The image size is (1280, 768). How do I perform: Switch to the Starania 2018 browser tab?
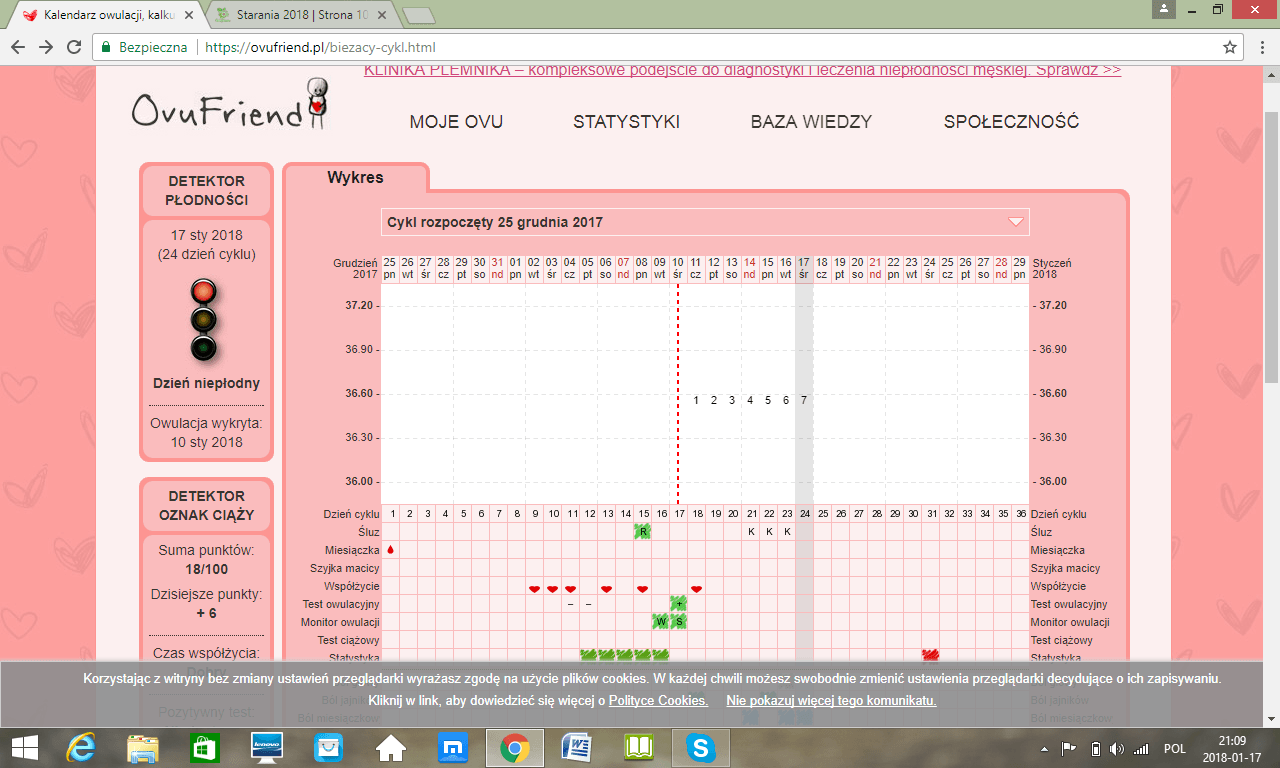305,16
